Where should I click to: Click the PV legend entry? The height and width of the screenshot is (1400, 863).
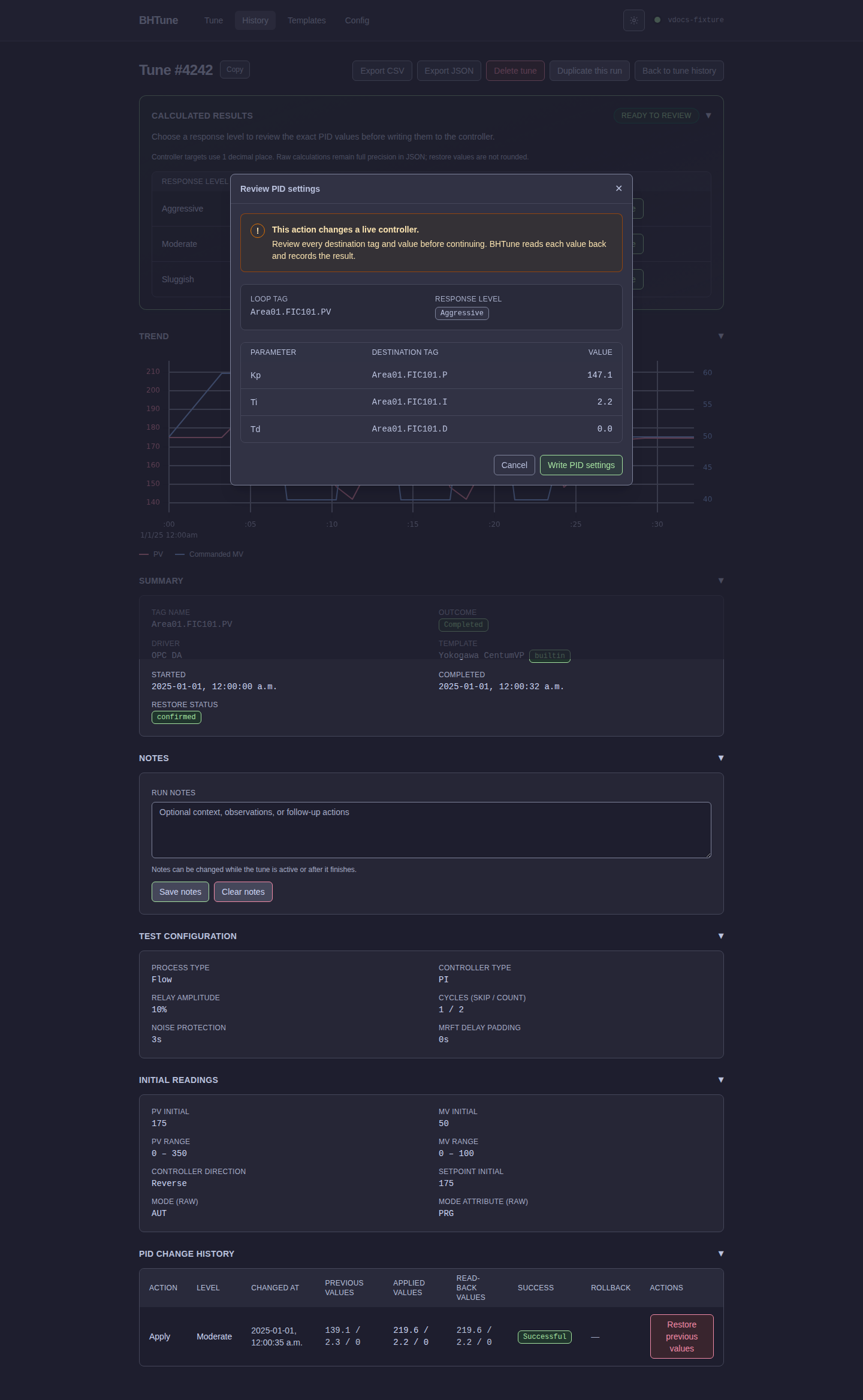coord(151,554)
